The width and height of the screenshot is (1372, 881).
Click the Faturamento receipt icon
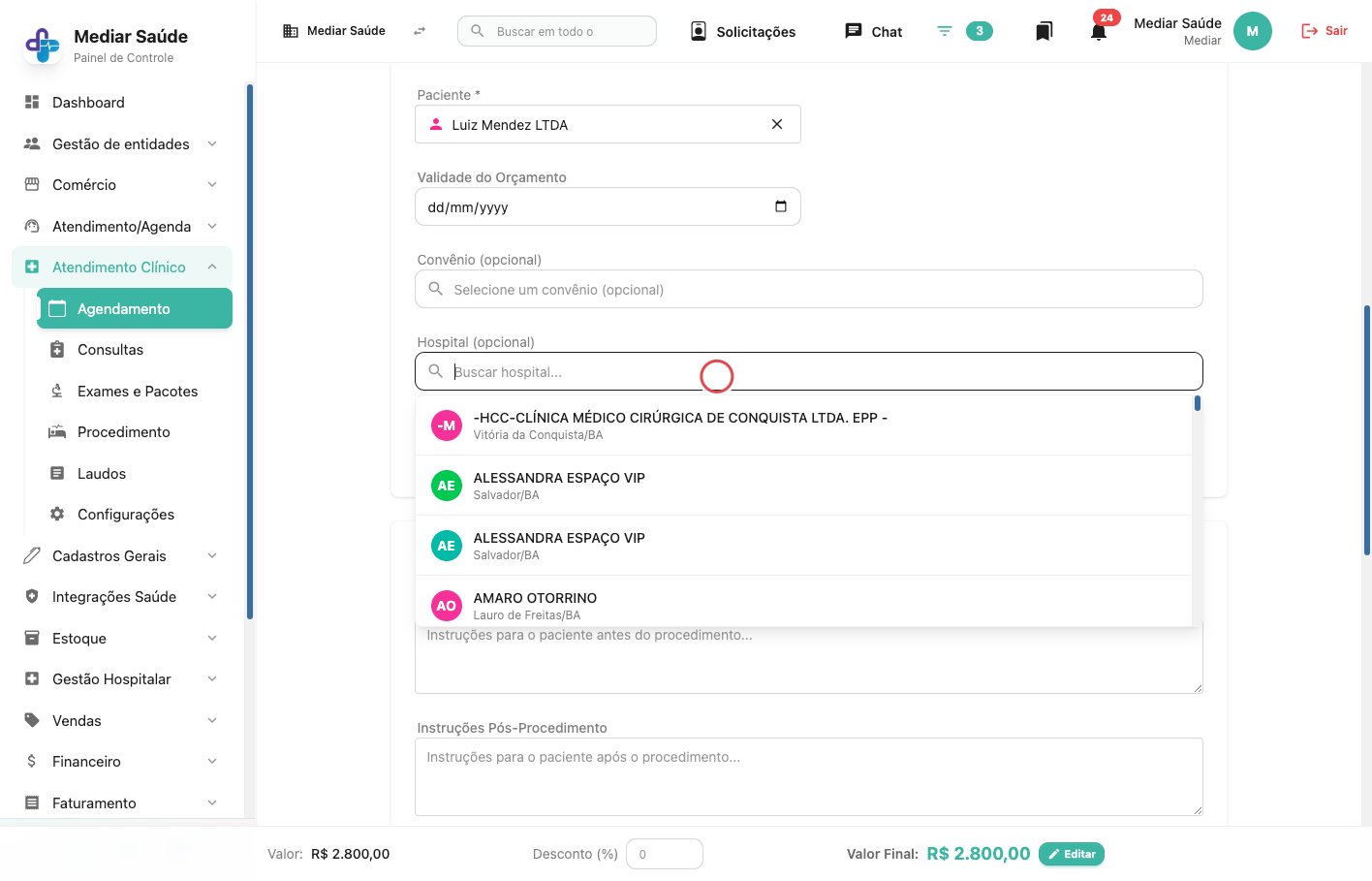(32, 802)
